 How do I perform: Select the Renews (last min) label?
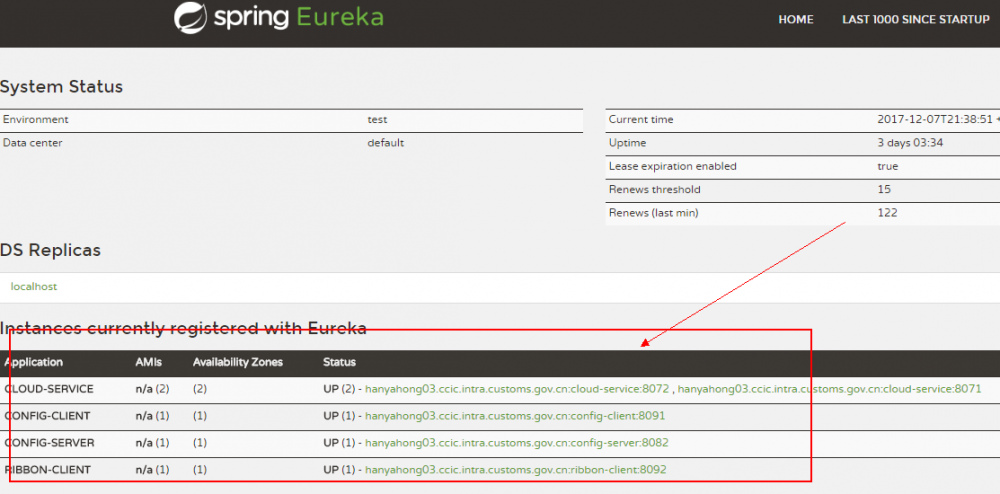coord(654,213)
